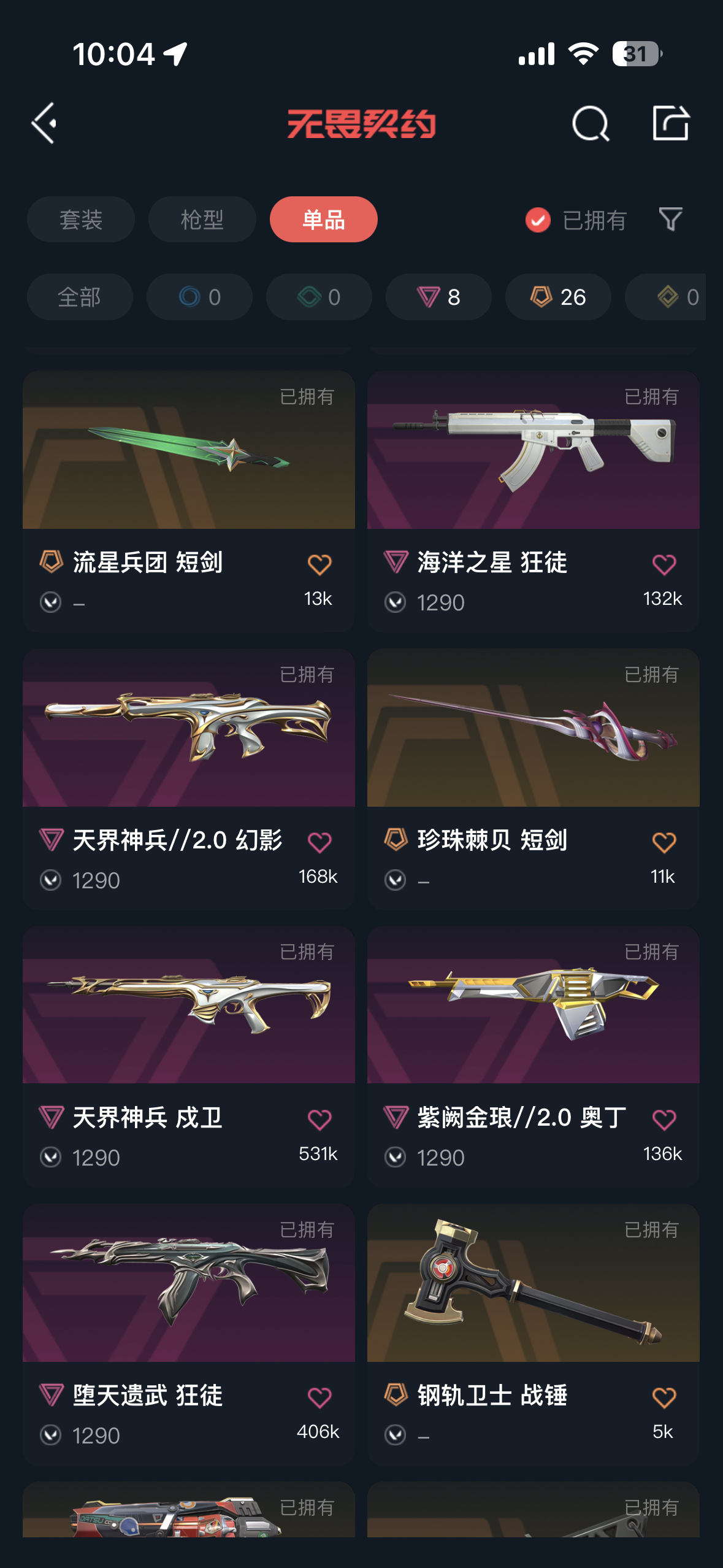Favorite the 海洋之星 狂徒 heart icon

[x=664, y=564]
